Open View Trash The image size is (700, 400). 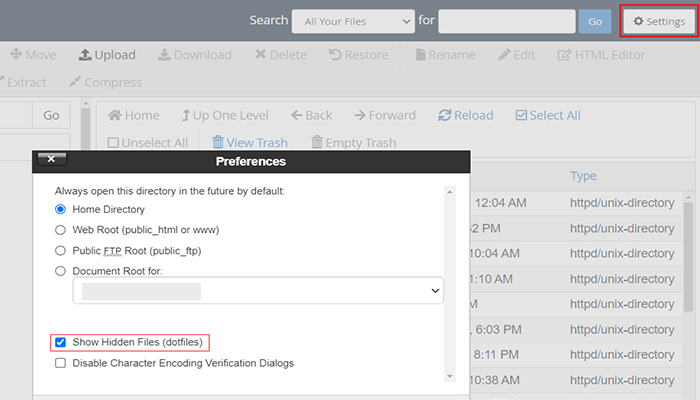pos(250,142)
